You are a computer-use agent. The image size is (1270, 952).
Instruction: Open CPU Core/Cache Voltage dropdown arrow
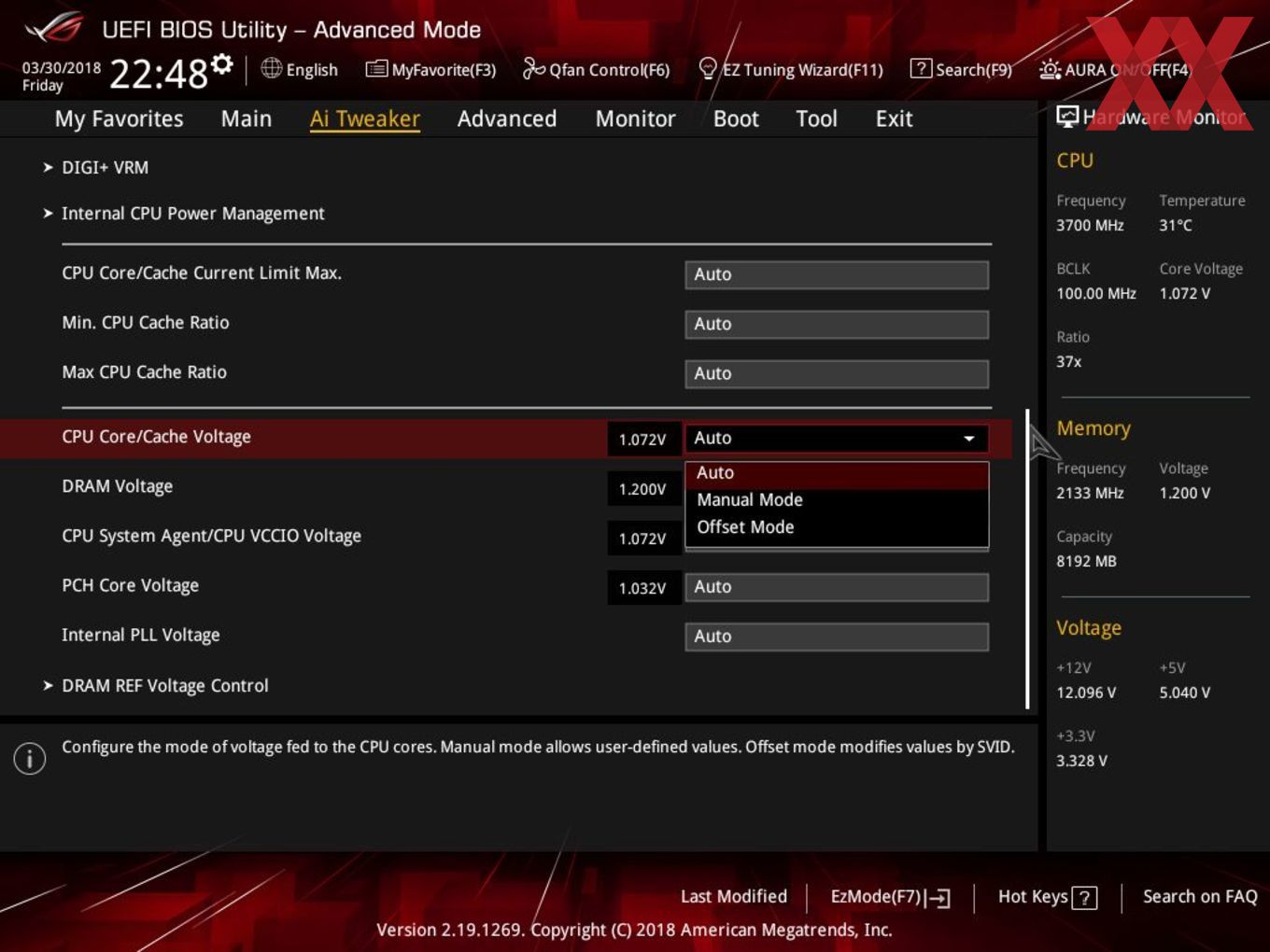(x=969, y=439)
